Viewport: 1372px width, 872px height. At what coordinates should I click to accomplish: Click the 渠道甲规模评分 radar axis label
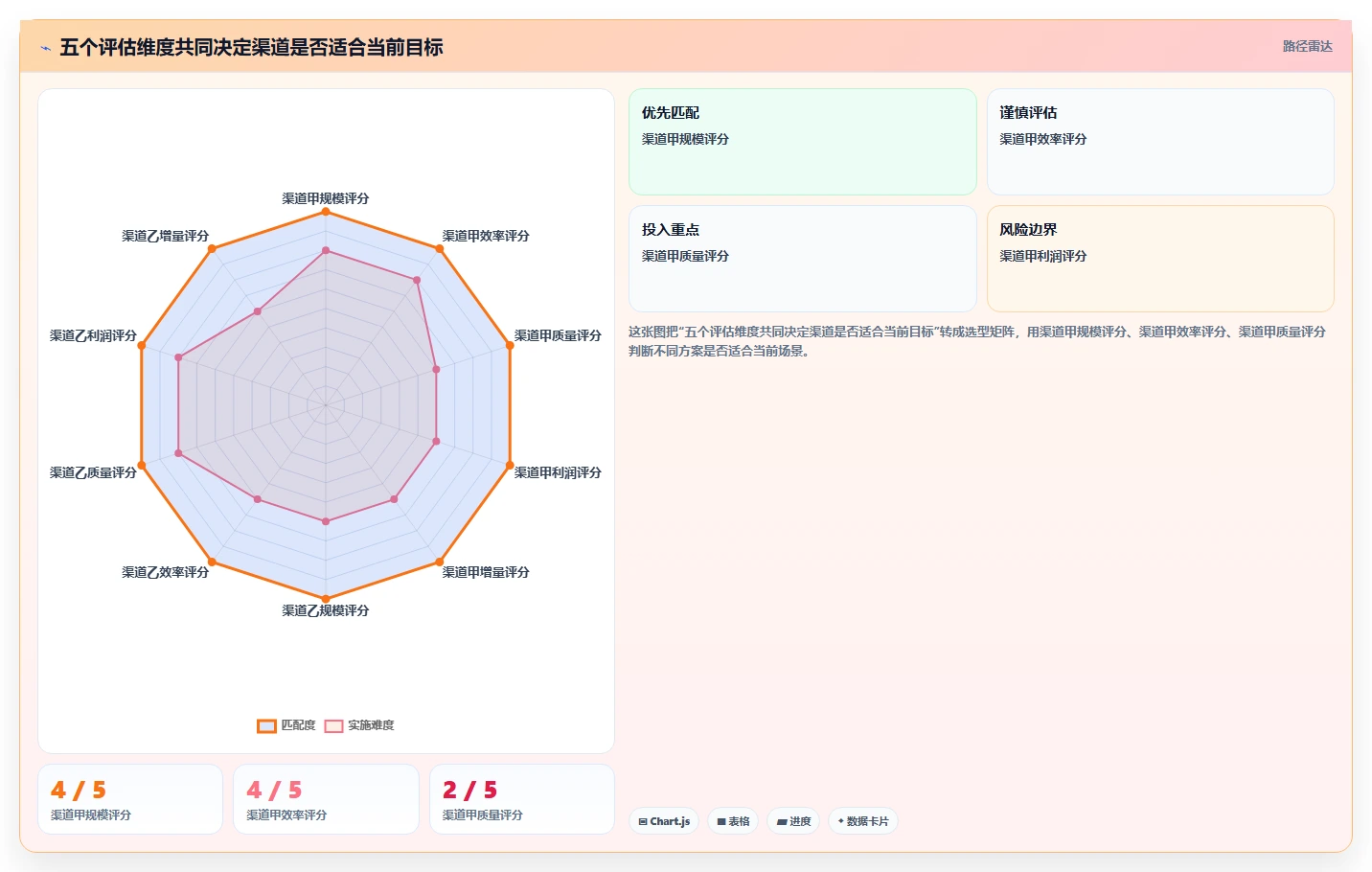326,198
